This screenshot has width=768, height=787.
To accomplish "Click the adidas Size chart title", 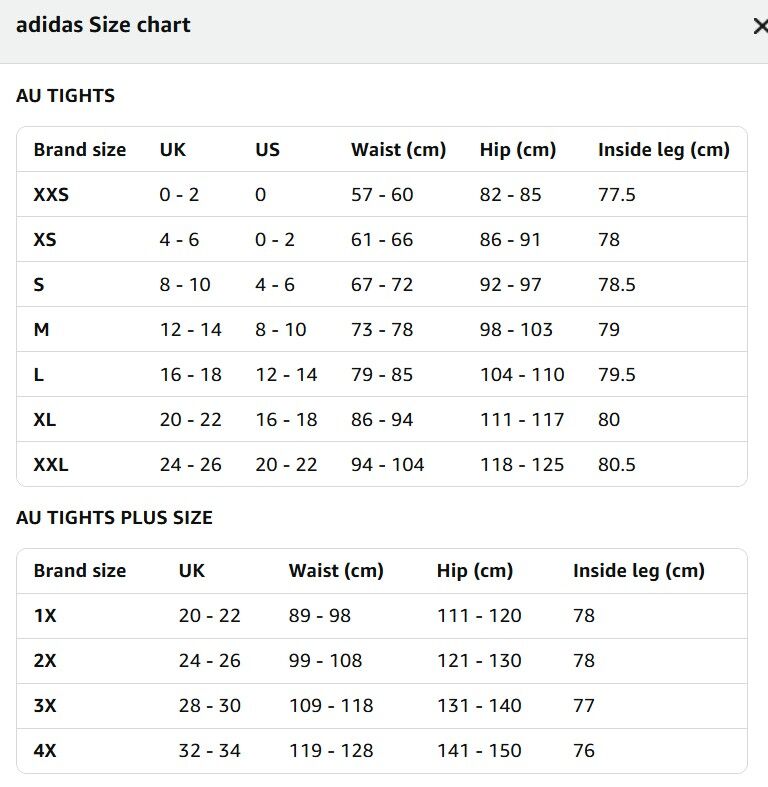I will 103,25.
